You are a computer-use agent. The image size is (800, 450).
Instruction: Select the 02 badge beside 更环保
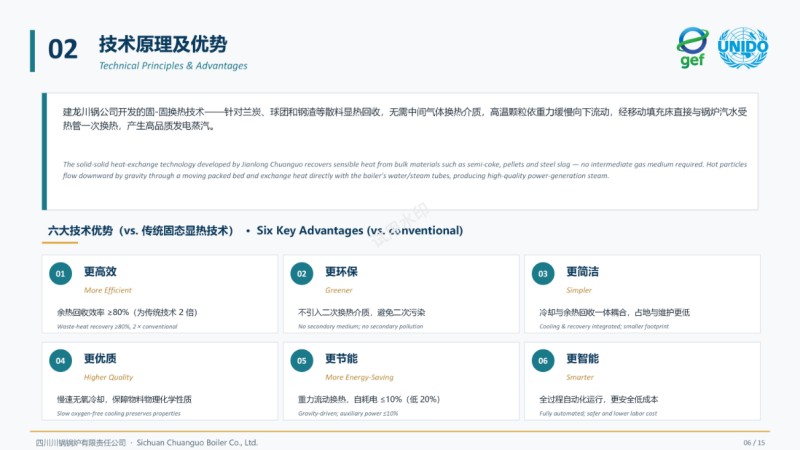click(302, 274)
